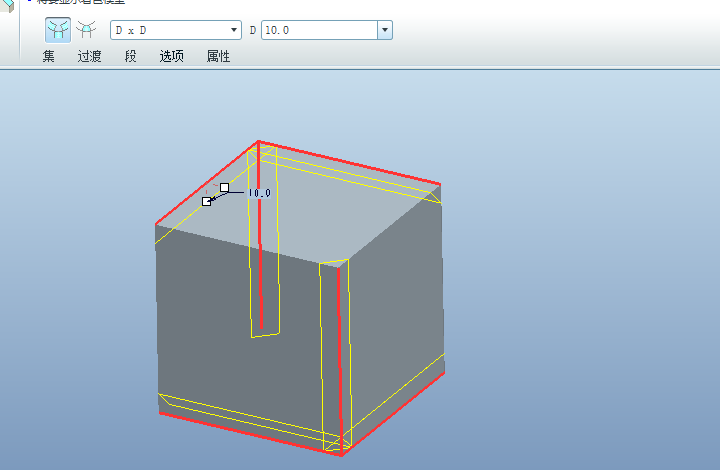Screen dimensions: 720x470
Task: Switch to transition mode icon
Action: point(86,30)
